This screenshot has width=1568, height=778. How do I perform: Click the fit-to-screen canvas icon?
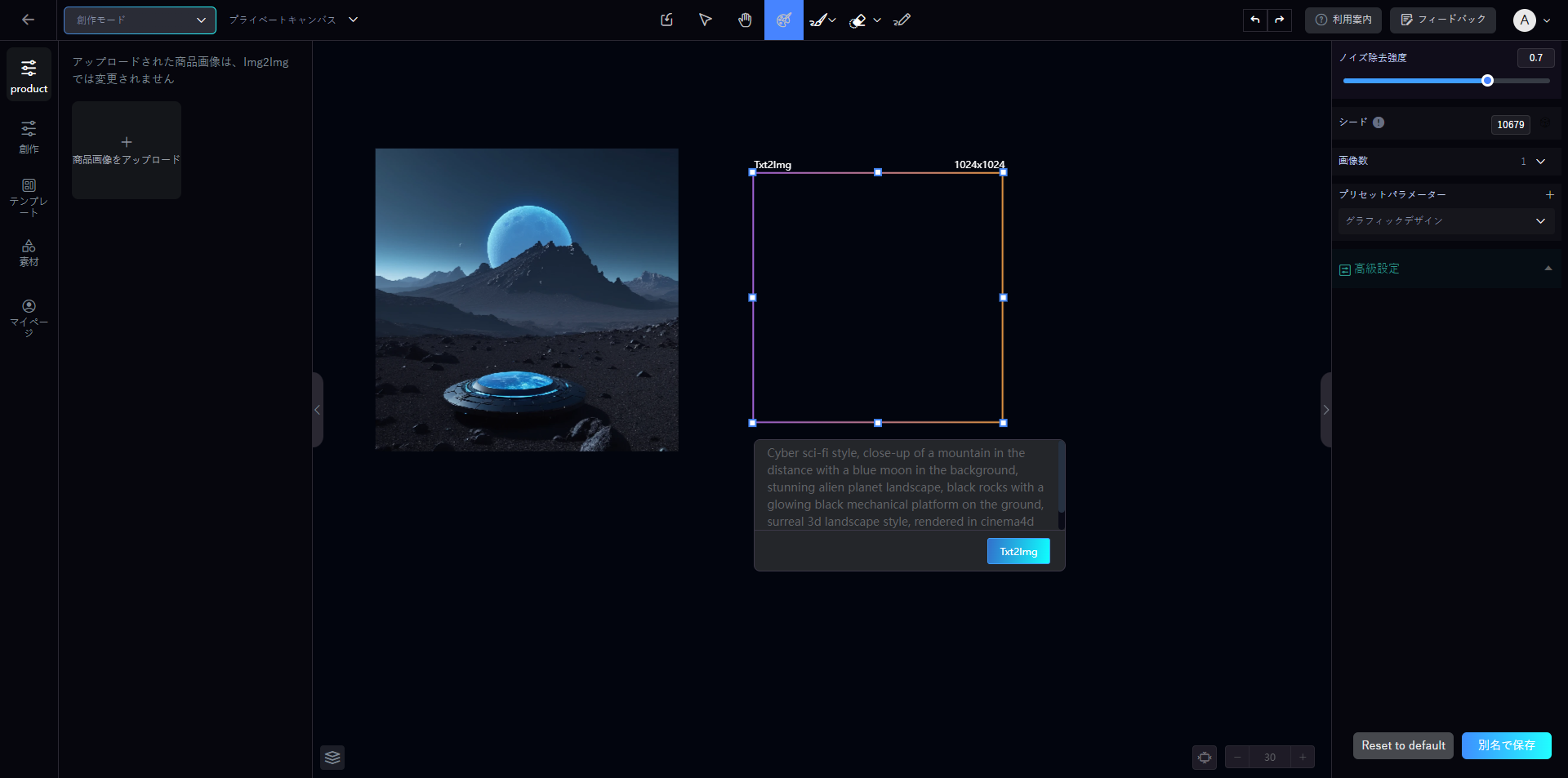(x=1205, y=758)
